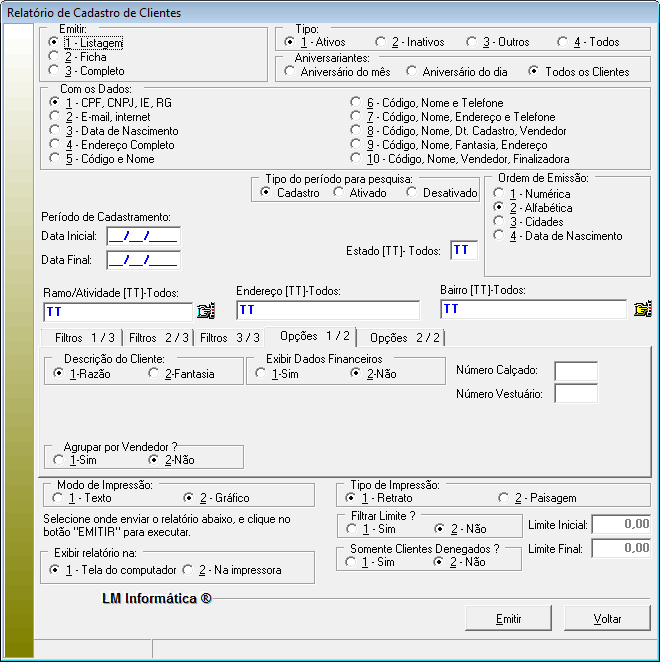The image size is (660, 662).
Task: Focus the Número Calçado input box
Action: pos(575,371)
